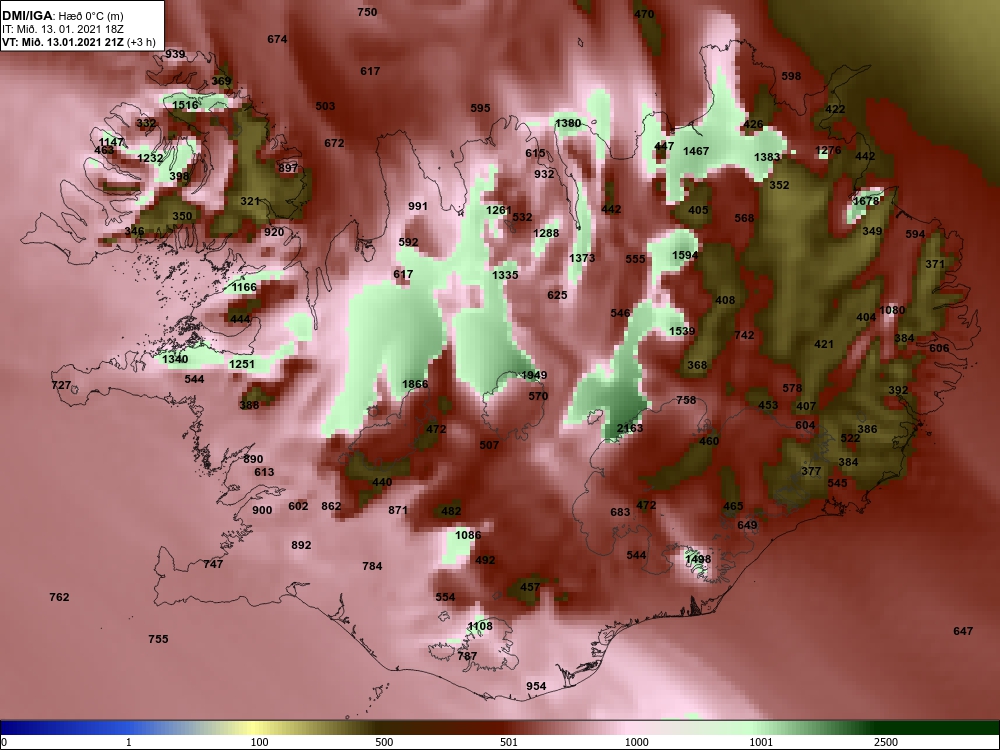Click the 1498 height value
Viewport: 1000px width, 750px height.
coord(698,559)
